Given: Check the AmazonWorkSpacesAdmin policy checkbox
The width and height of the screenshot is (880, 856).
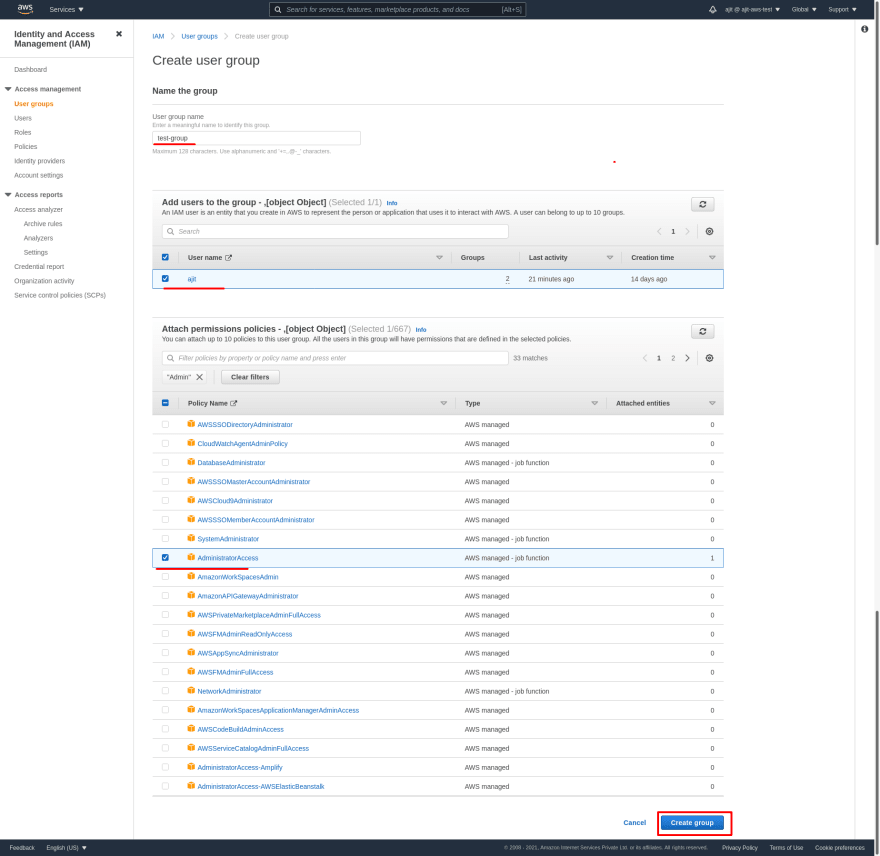Looking at the screenshot, I should pyautogui.click(x=165, y=576).
